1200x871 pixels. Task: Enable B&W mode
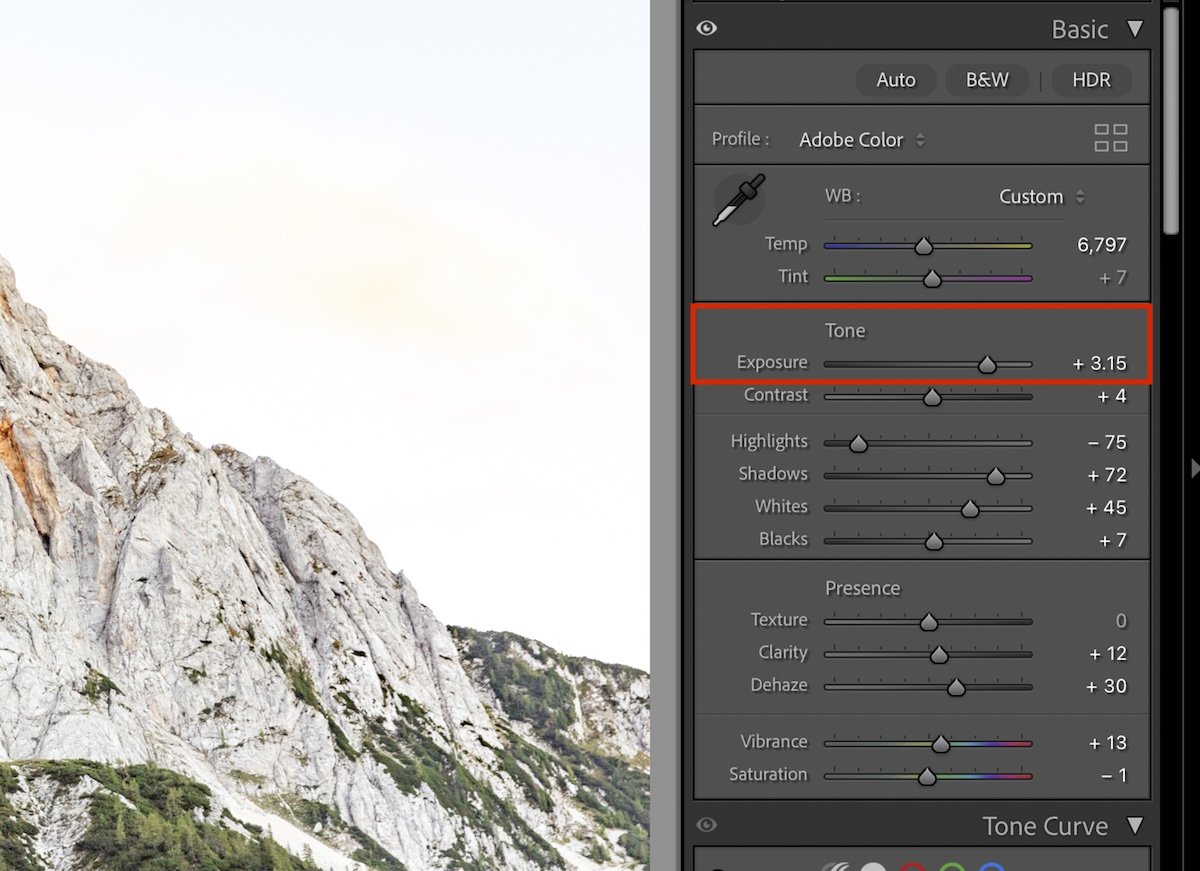click(986, 80)
